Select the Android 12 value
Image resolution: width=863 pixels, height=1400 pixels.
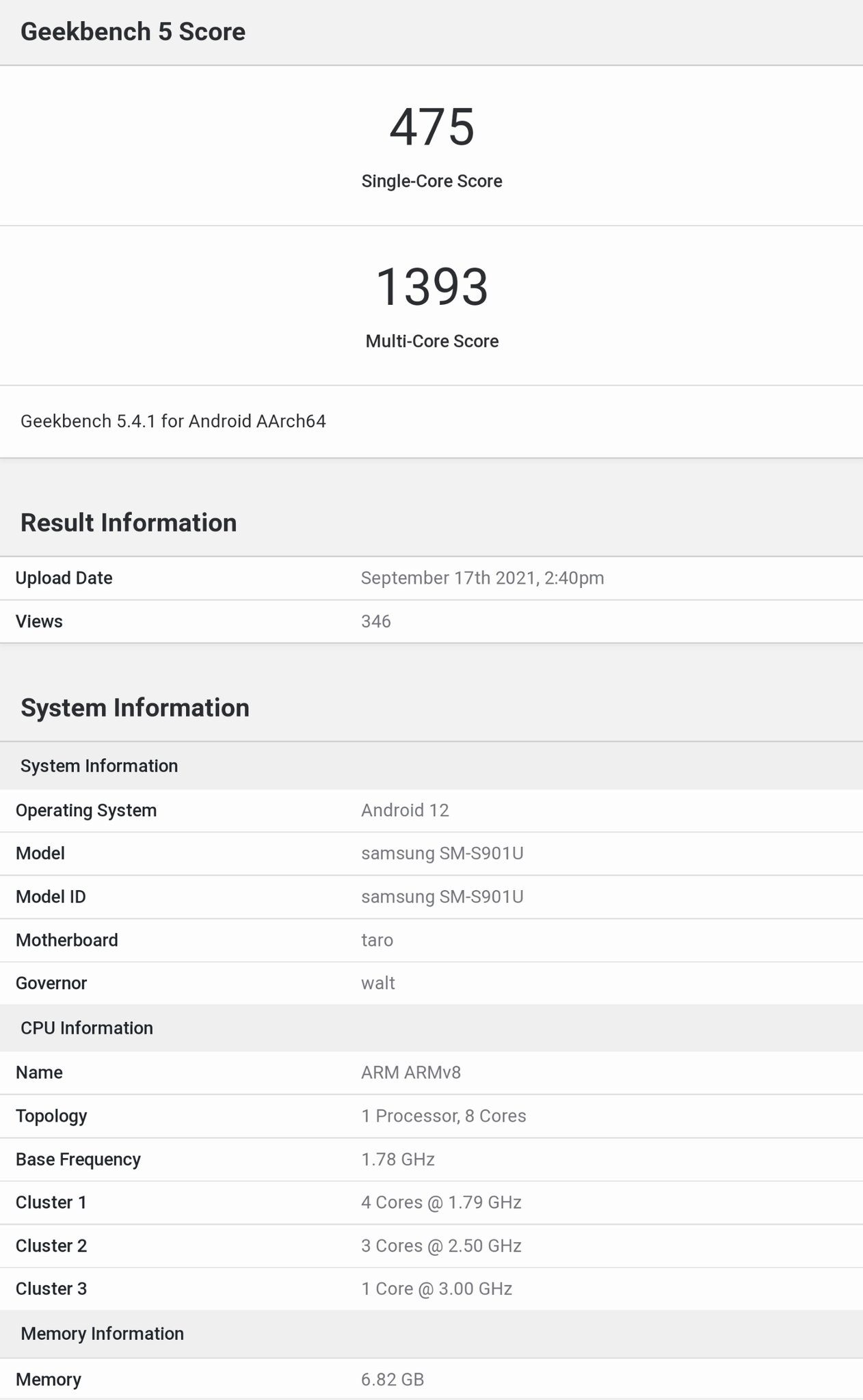click(x=405, y=811)
